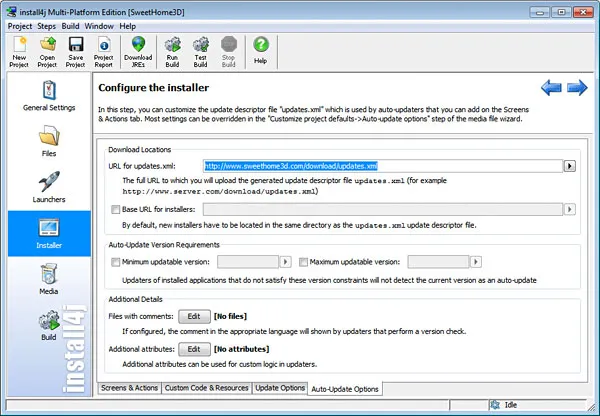This screenshot has width=600, height=416.
Task: Open arrow menu beside Maximum updatable version
Action: pyautogui.click(x=476, y=262)
